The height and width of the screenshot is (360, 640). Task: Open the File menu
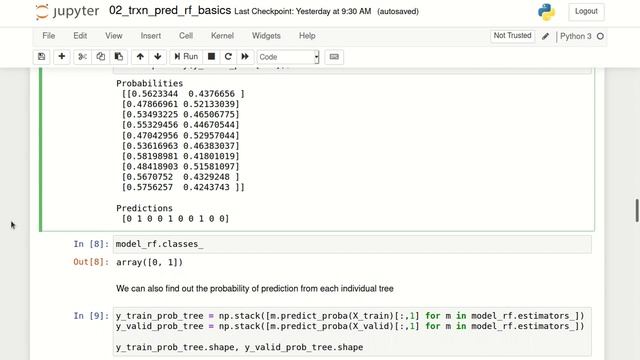click(x=49, y=36)
